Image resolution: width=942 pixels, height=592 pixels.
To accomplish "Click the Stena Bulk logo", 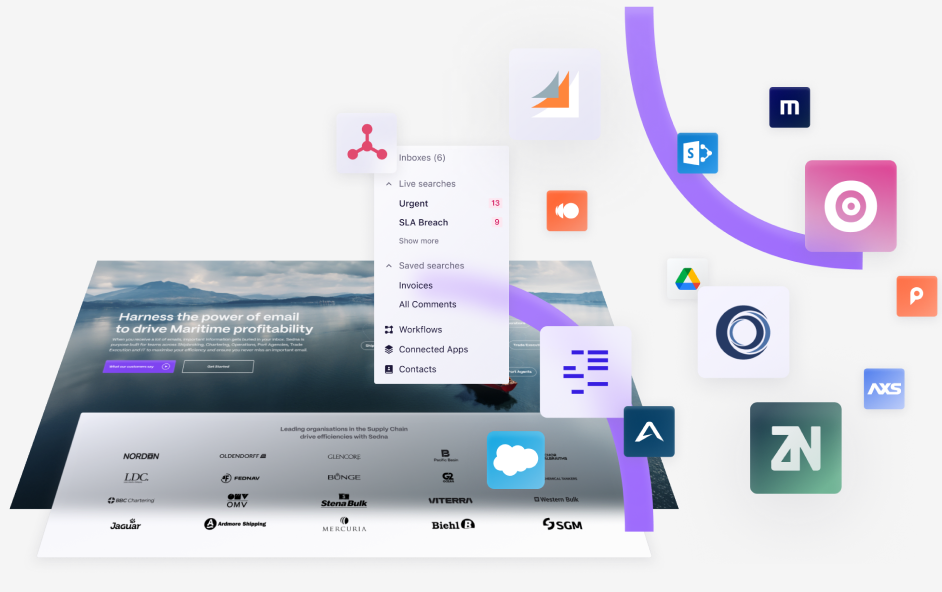I will [x=344, y=501].
